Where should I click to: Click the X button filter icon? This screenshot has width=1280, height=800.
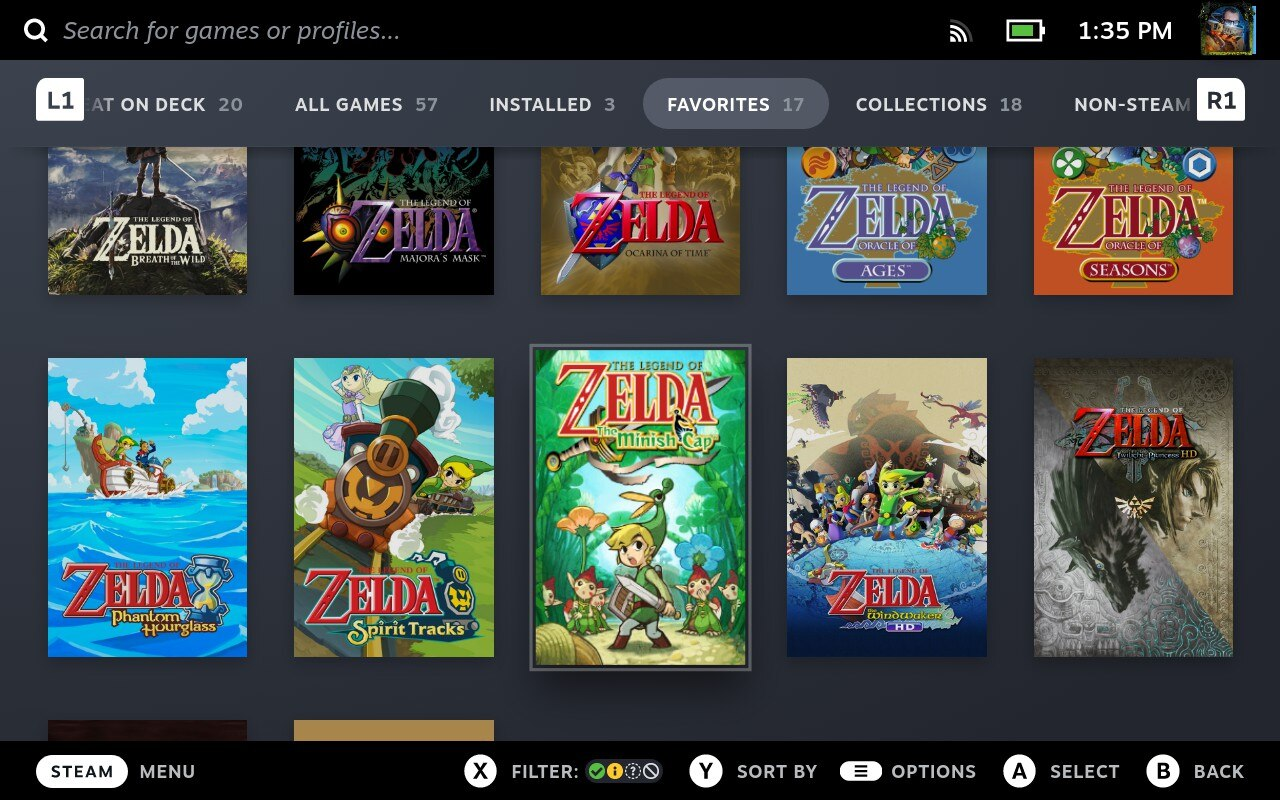coord(481,771)
